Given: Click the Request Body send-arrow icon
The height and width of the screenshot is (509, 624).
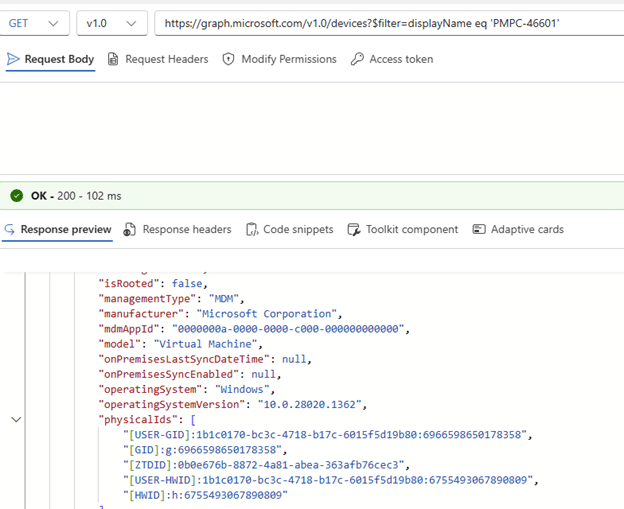Looking at the screenshot, I should pos(13,60).
